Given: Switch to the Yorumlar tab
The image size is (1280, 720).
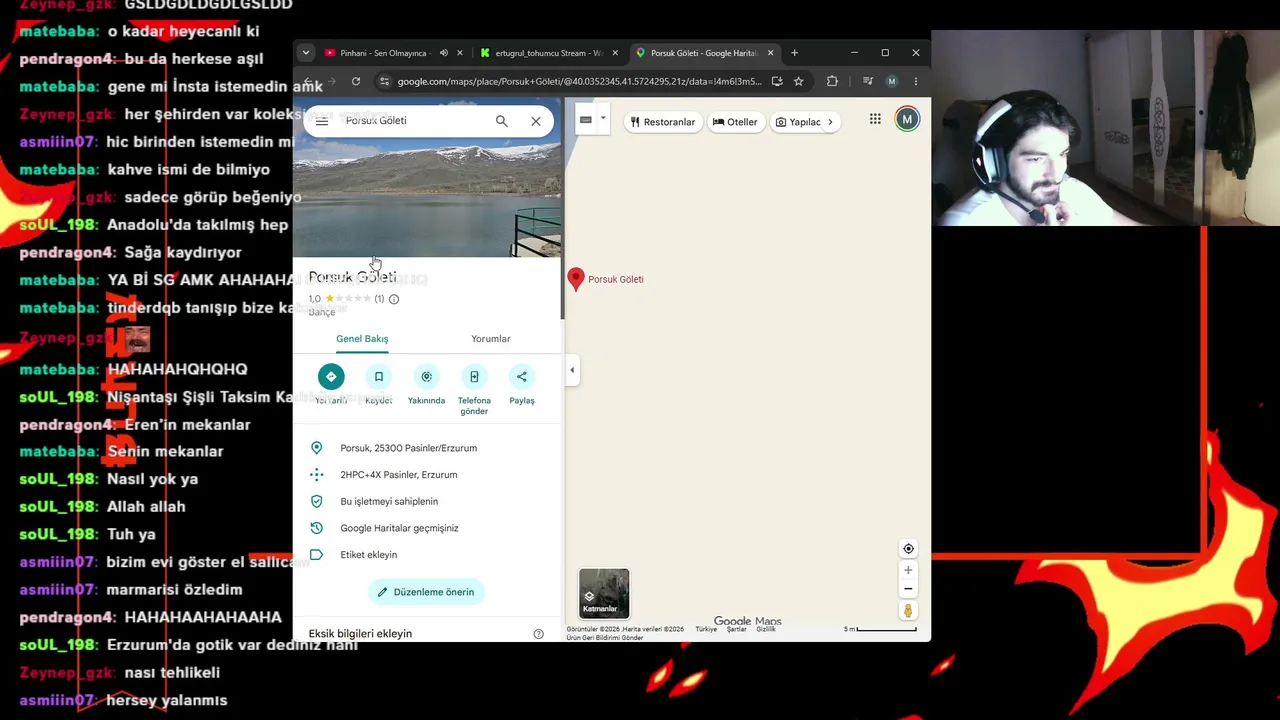Looking at the screenshot, I should click(491, 339).
